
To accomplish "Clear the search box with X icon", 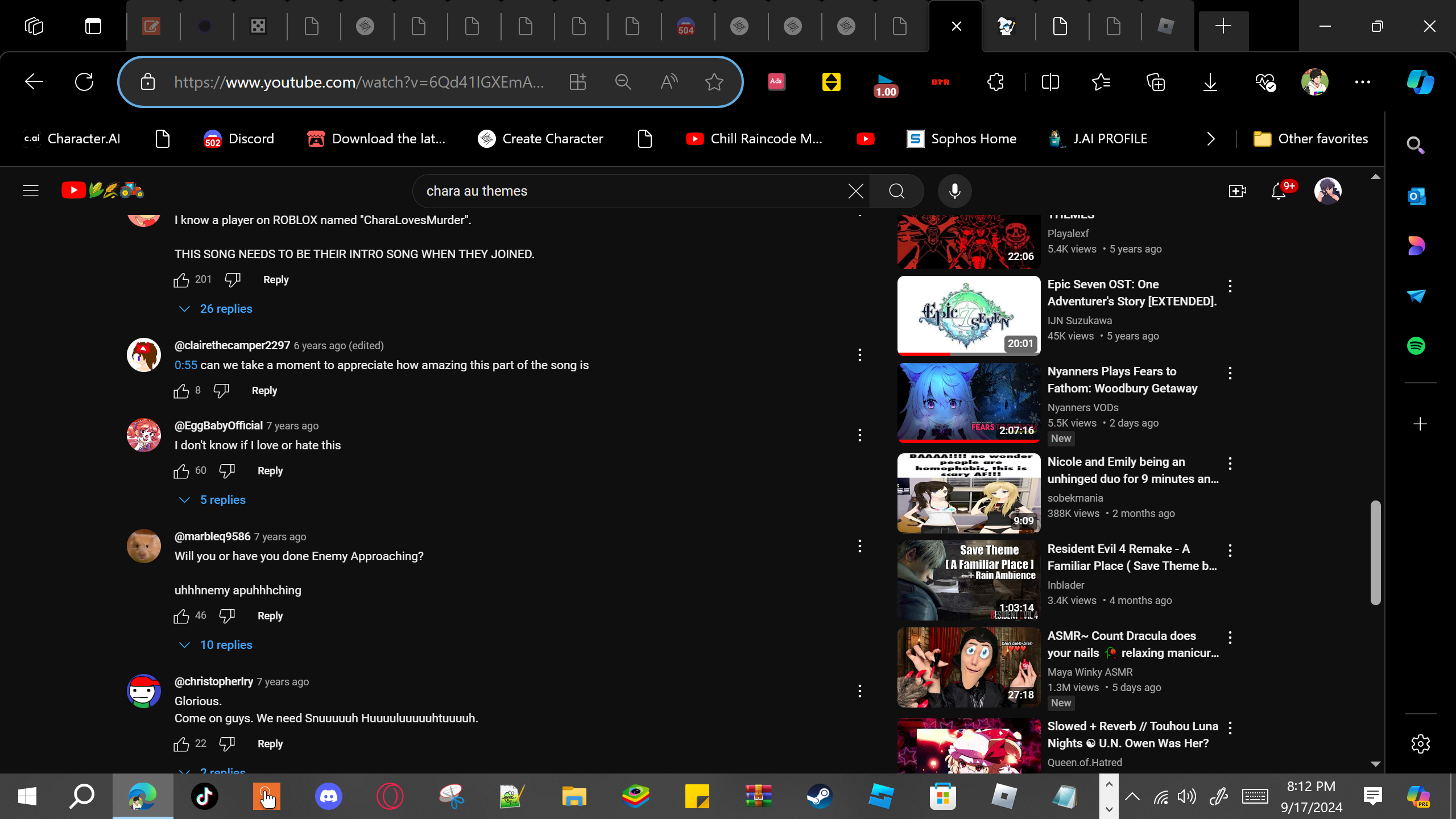I will (x=855, y=191).
